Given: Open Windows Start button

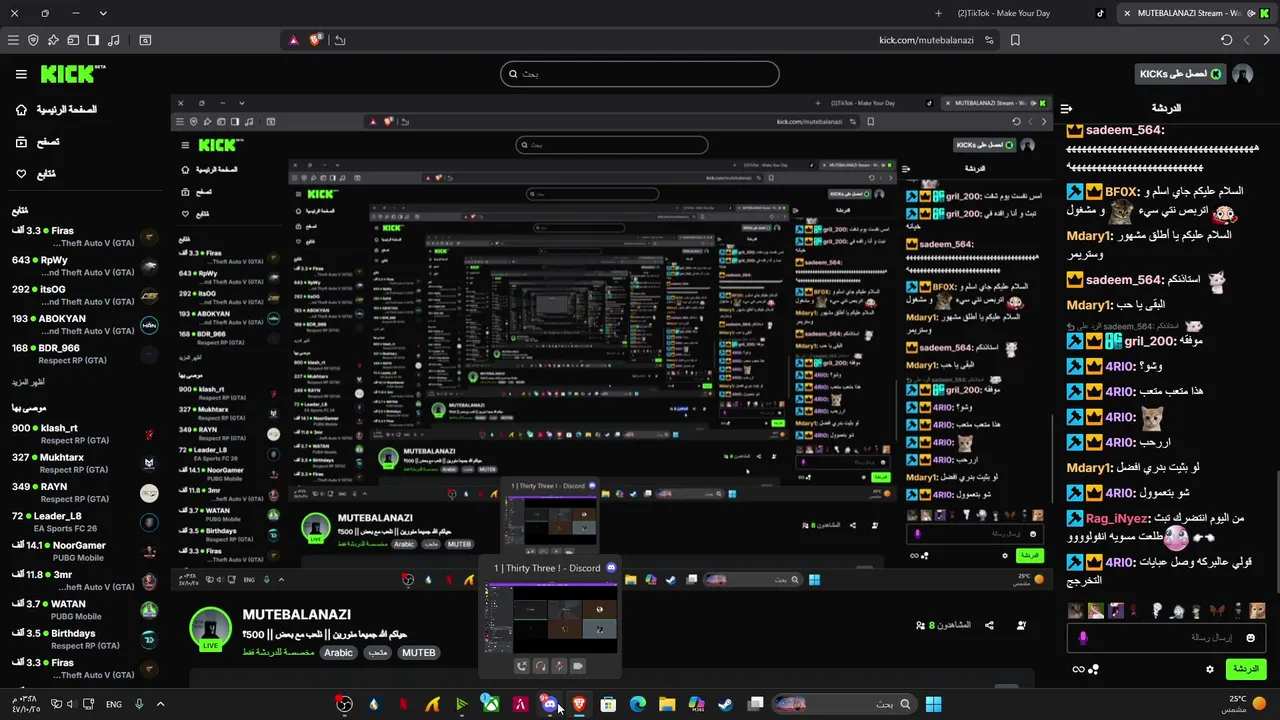Looking at the screenshot, I should click(933, 704).
